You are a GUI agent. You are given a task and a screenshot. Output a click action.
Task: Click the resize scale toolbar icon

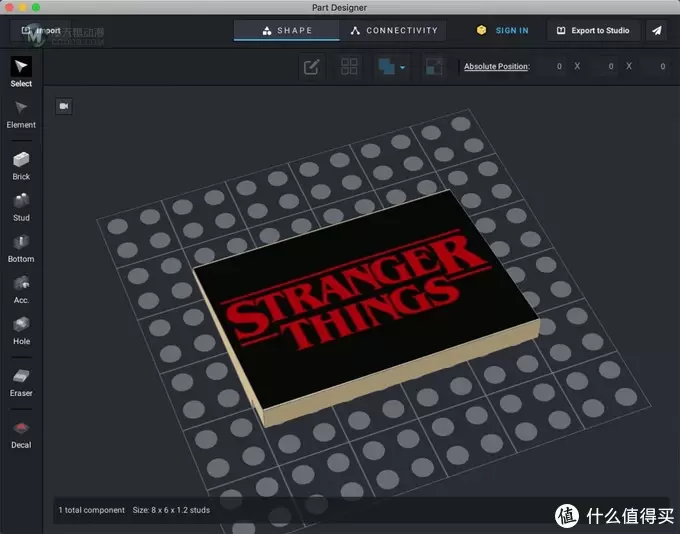(434, 67)
